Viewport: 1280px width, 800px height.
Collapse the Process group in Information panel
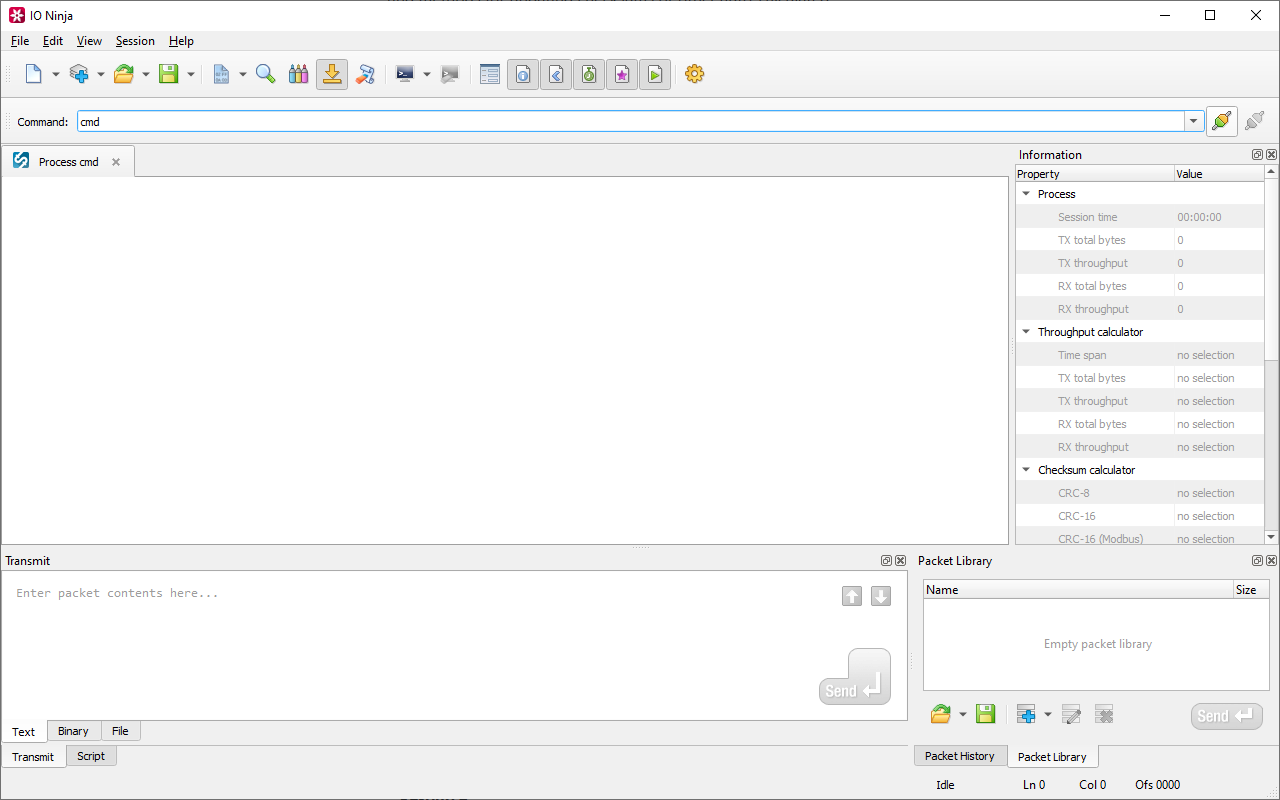(x=1026, y=194)
